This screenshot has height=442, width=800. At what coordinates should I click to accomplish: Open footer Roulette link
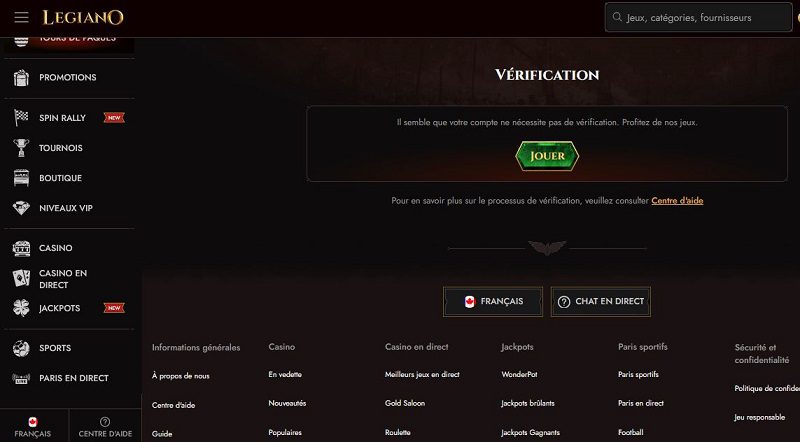click(x=398, y=432)
